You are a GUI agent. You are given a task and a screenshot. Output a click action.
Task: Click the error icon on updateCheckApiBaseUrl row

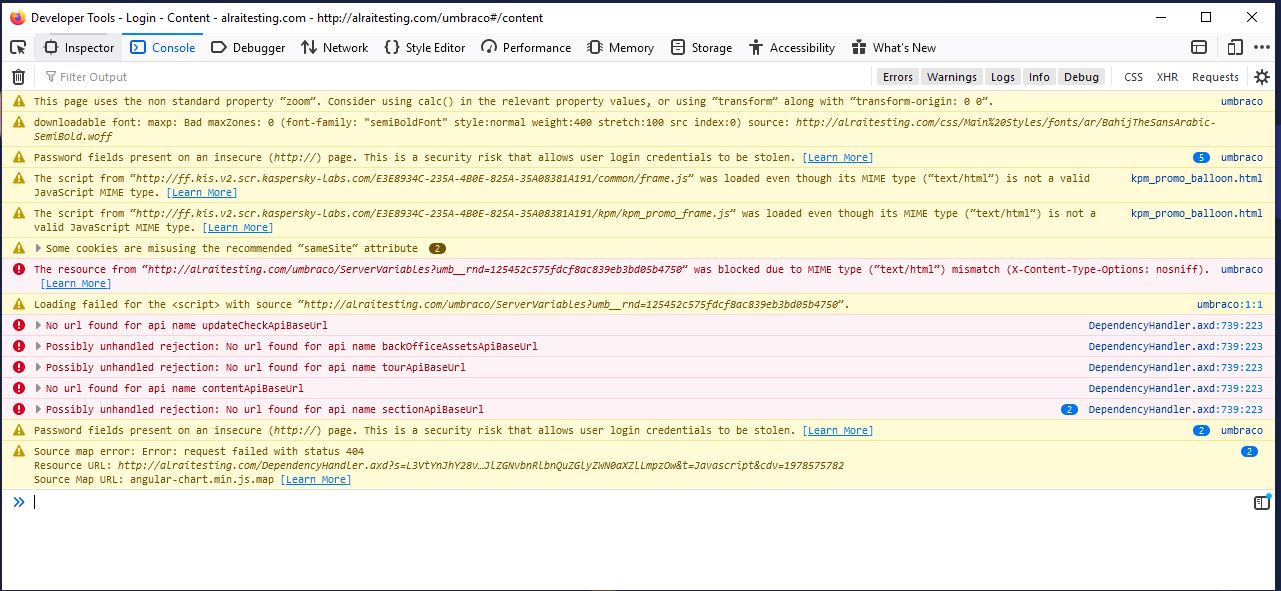[19, 325]
